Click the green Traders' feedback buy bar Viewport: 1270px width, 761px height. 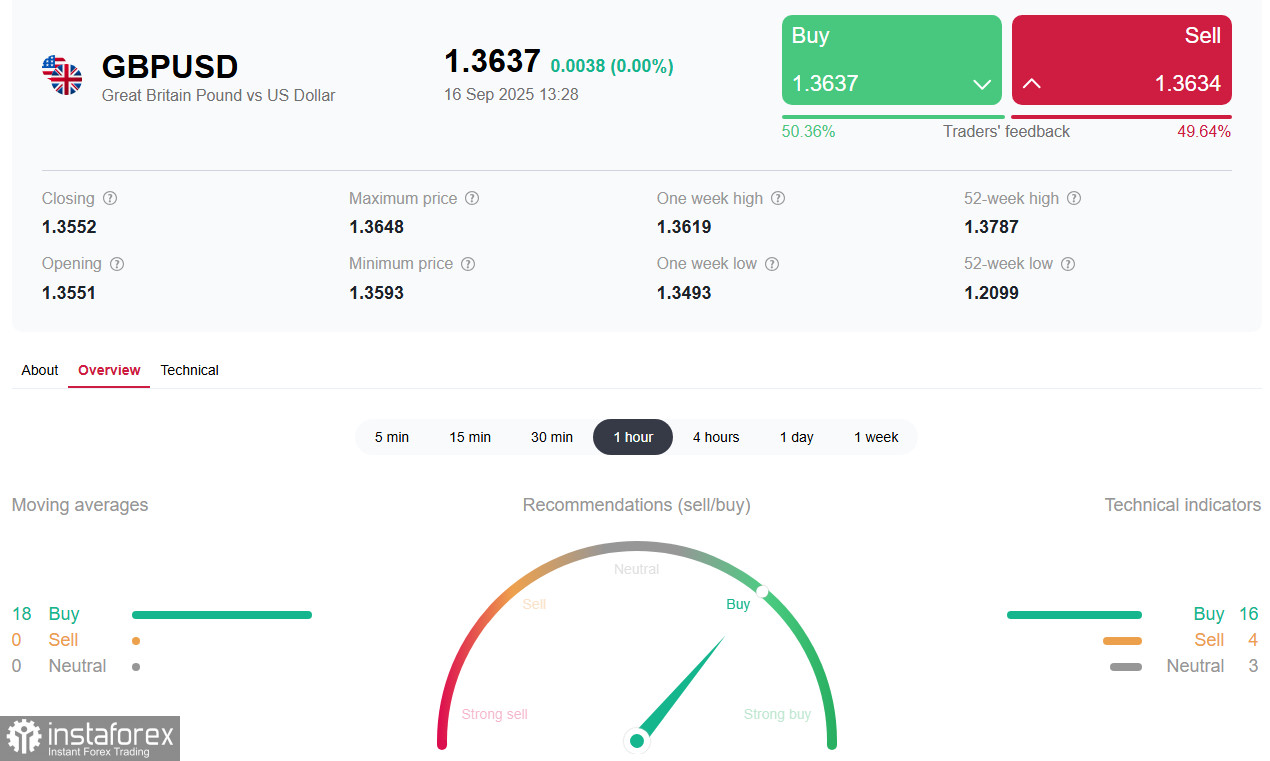(x=893, y=117)
